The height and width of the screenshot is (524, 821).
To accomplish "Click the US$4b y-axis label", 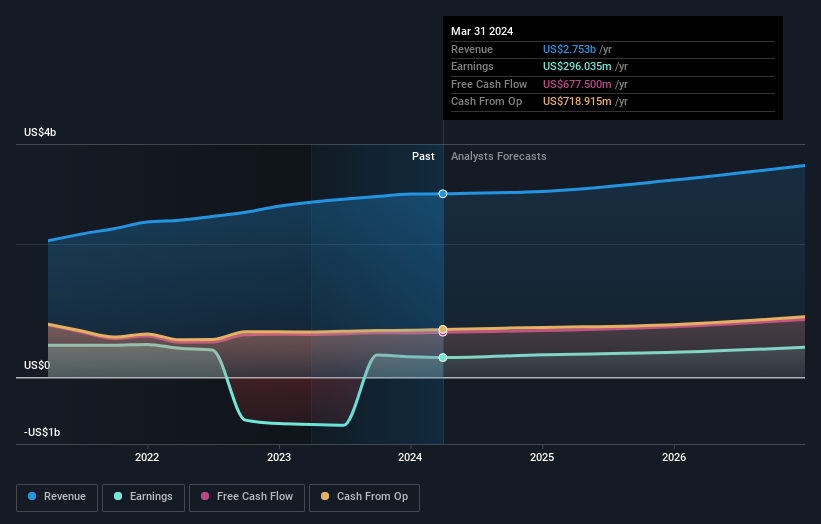I will 40,132.
